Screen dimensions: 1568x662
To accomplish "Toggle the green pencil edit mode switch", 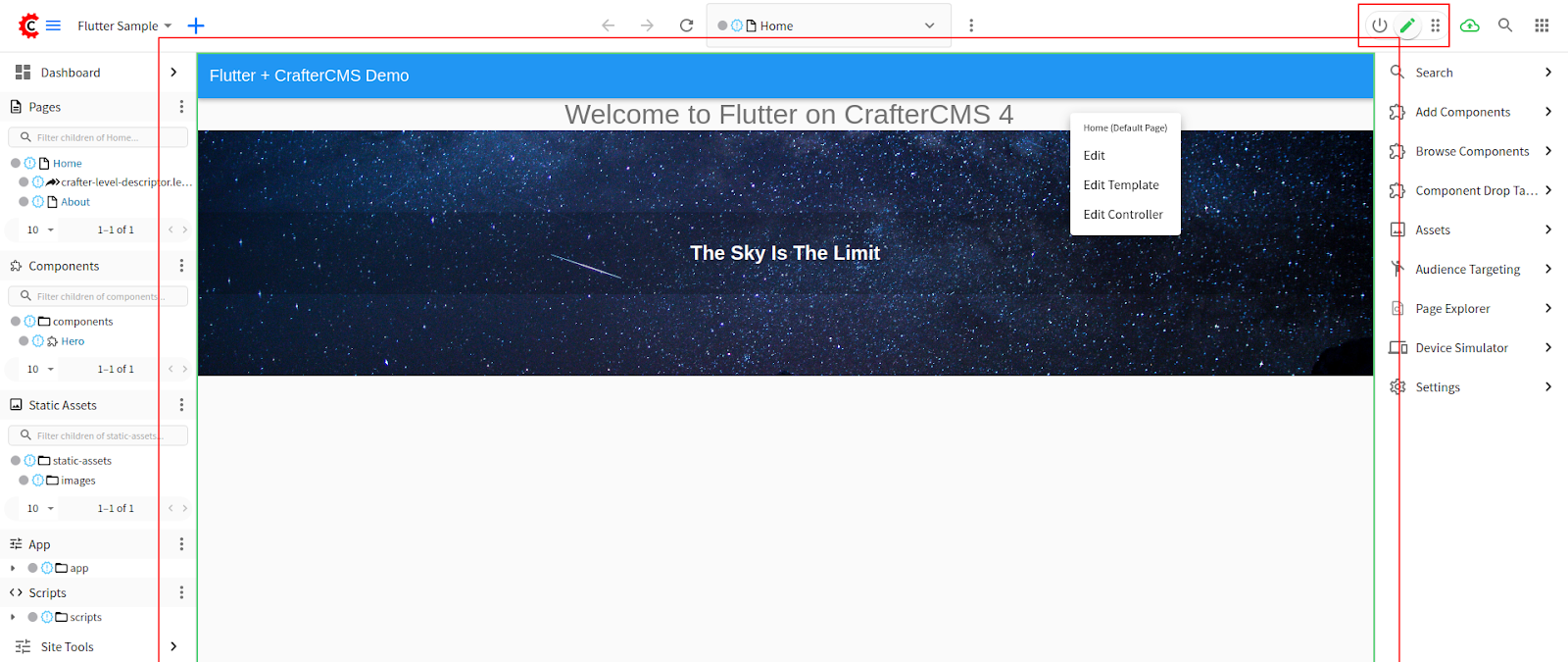I will pos(1407,25).
